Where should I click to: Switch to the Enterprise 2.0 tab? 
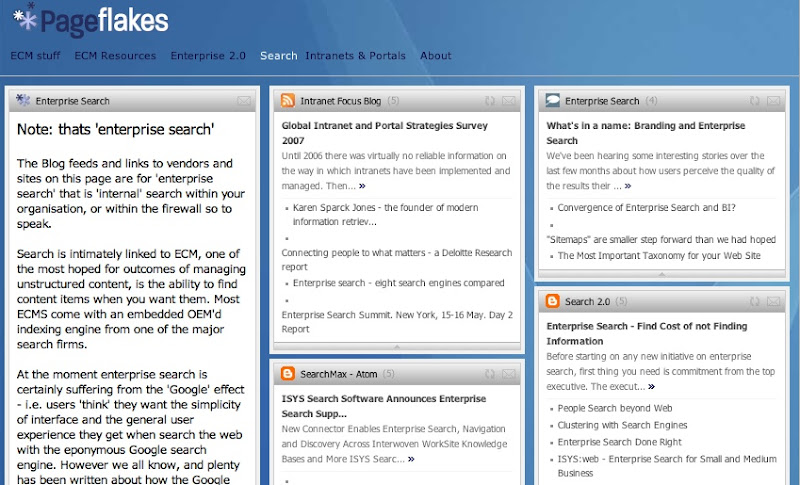tap(208, 56)
